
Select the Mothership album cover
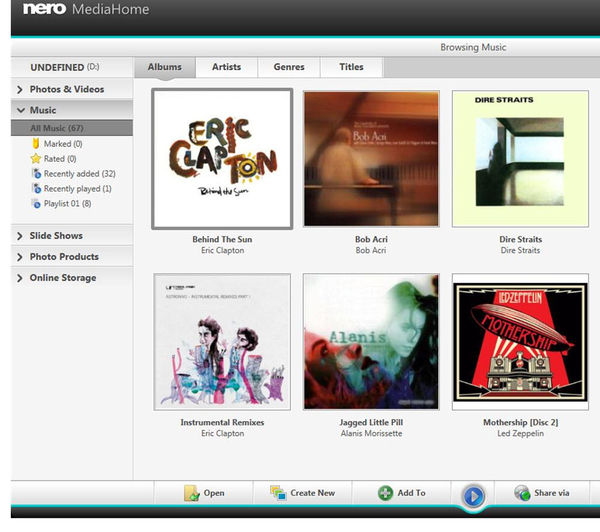pyautogui.click(x=520, y=342)
